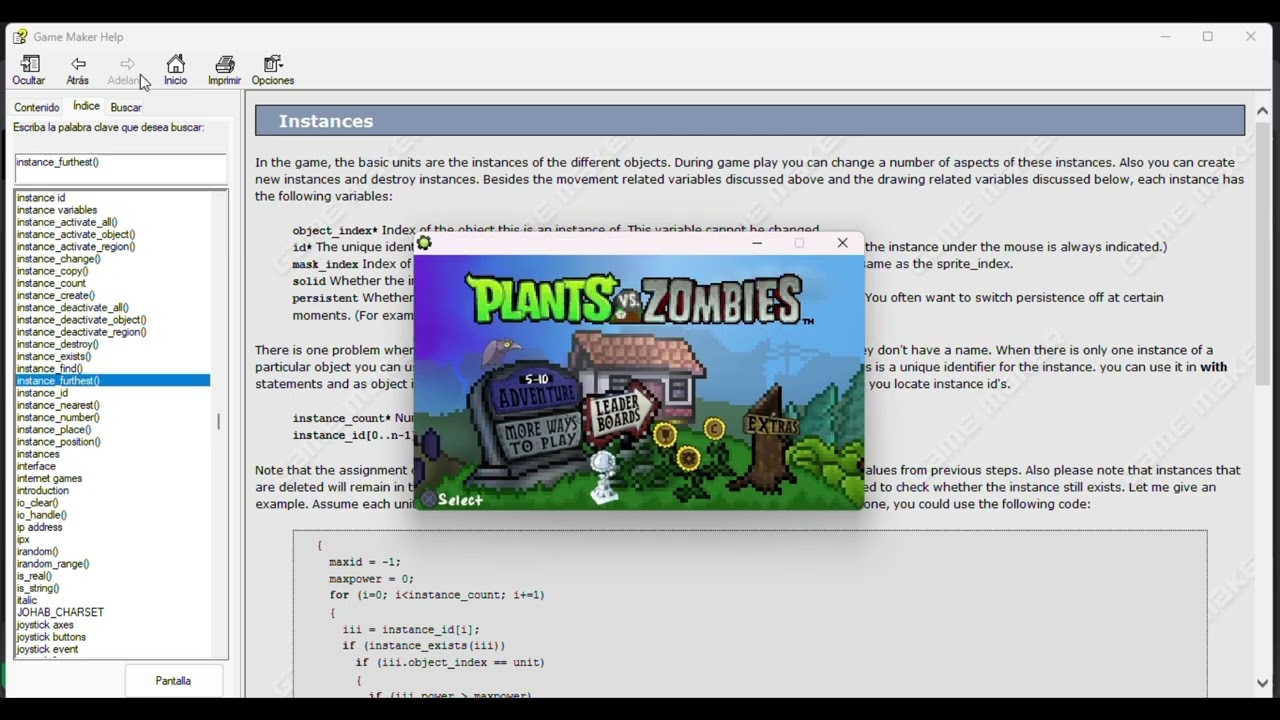Switch to the Contenido tab
Image resolution: width=1280 pixels, height=720 pixels.
click(37, 107)
